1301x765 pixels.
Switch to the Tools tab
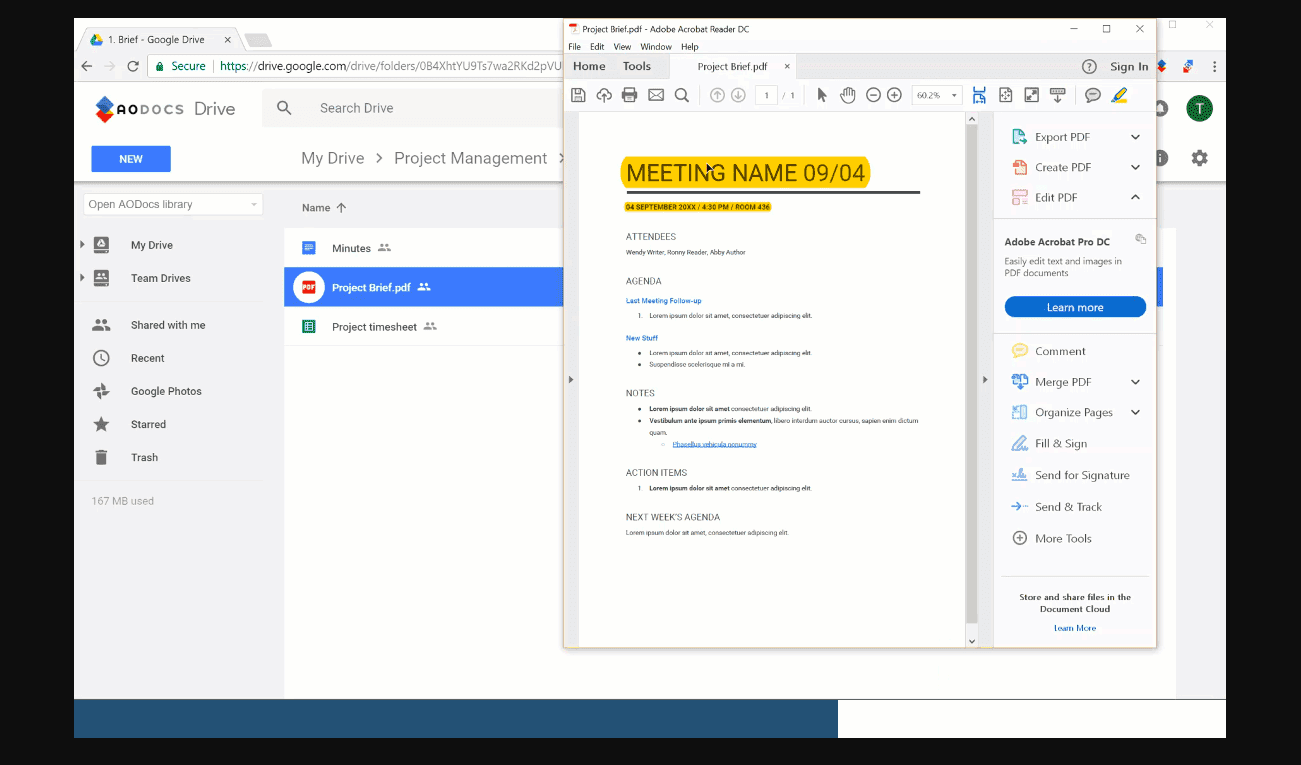tap(637, 66)
